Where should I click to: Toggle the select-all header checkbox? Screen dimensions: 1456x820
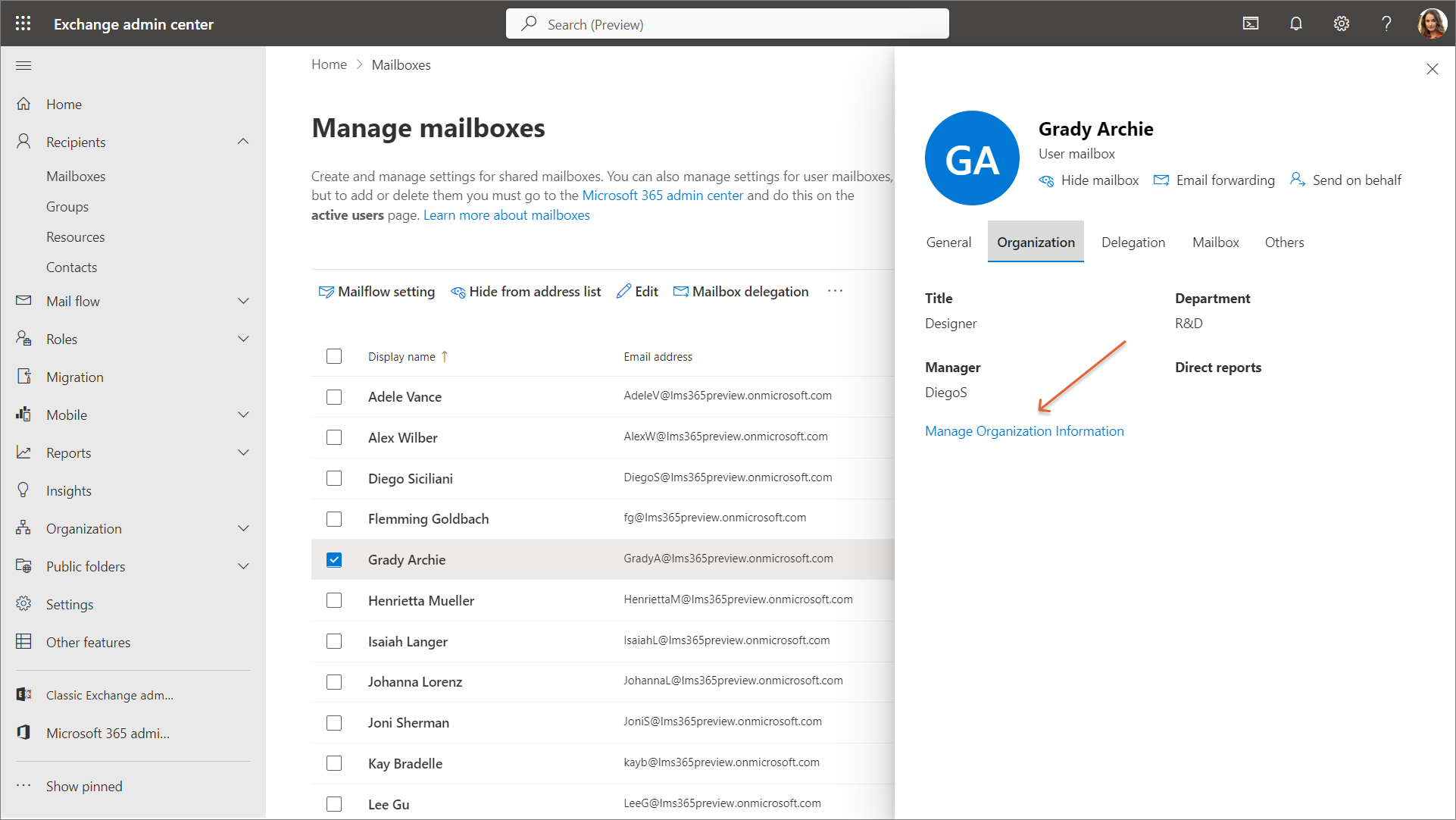coord(334,356)
